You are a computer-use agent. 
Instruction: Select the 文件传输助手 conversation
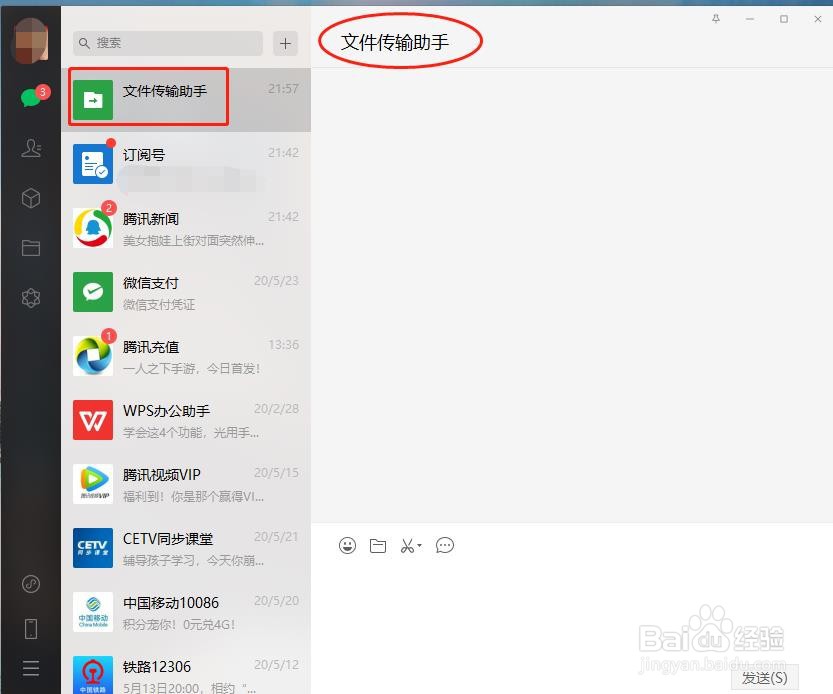pos(186,99)
